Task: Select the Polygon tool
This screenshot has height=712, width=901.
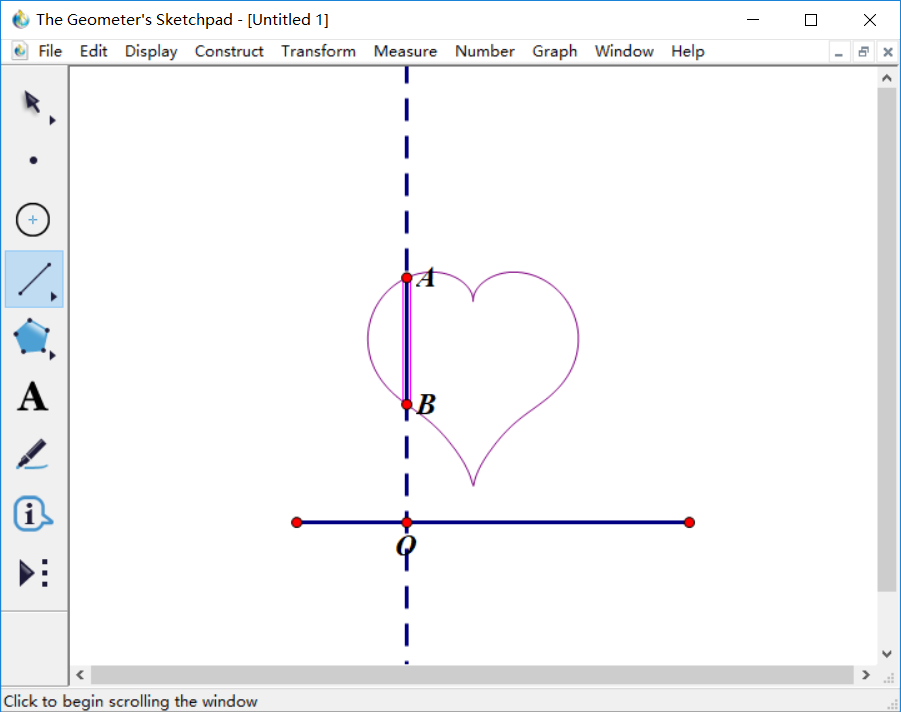Action: [x=33, y=338]
